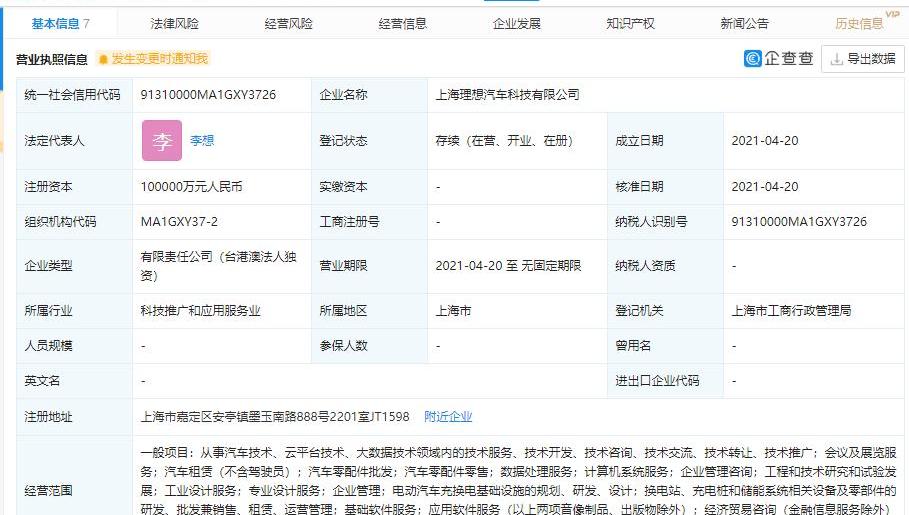Viewport: 909px width, 515px height.
Task: Click the pink 李 avatar icon
Action: coord(162,140)
